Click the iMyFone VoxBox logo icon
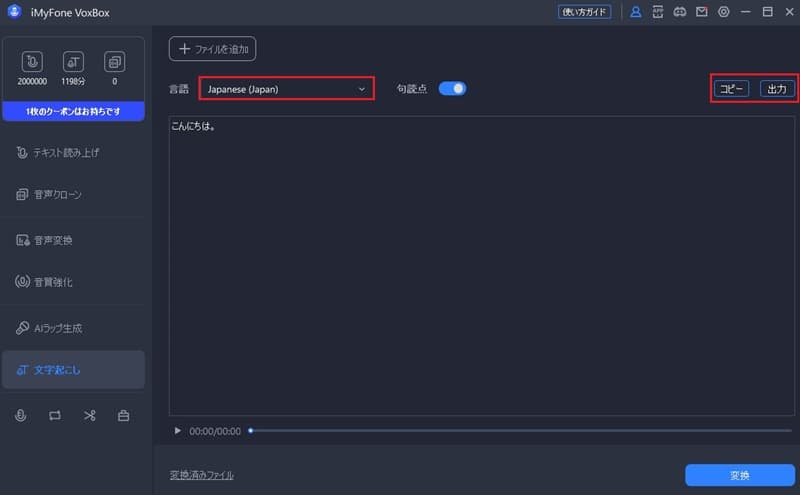Screen dimensions: 800x495 click(x=14, y=11)
